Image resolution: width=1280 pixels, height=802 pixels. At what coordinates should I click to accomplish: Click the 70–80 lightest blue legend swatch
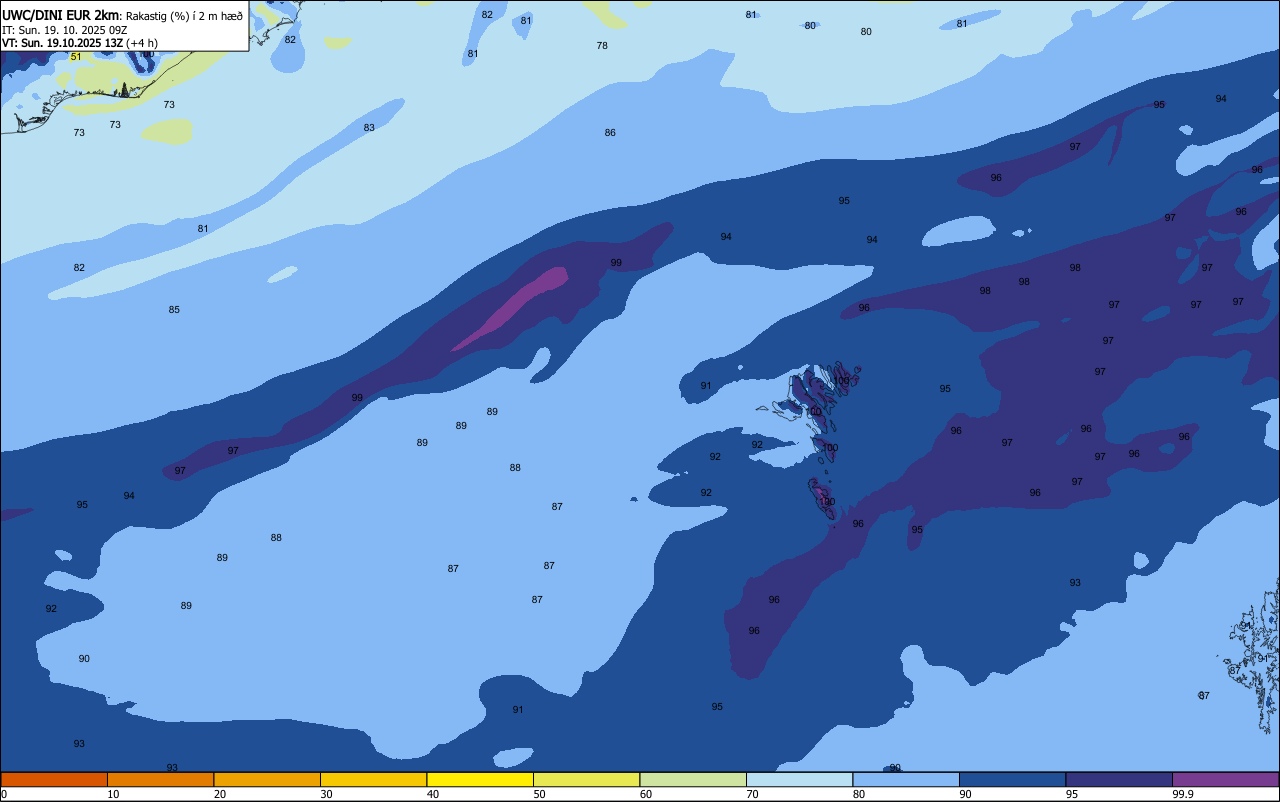[799, 779]
